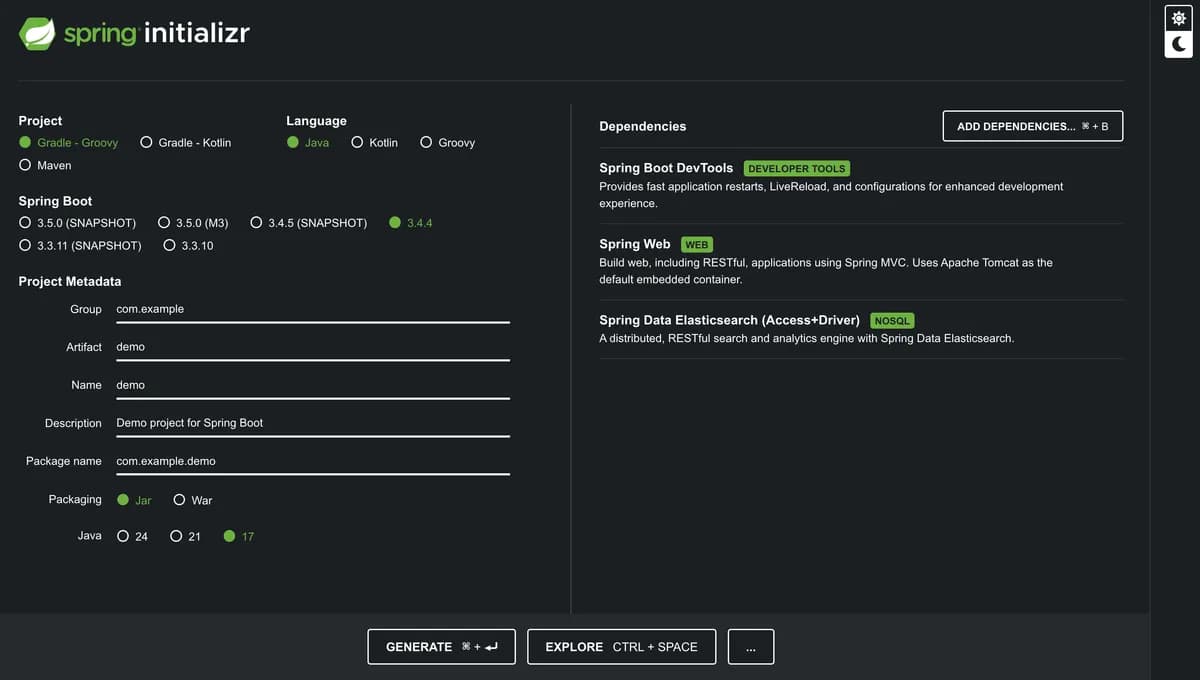Choose Java as the language
The image size is (1200, 680).
(308, 143)
